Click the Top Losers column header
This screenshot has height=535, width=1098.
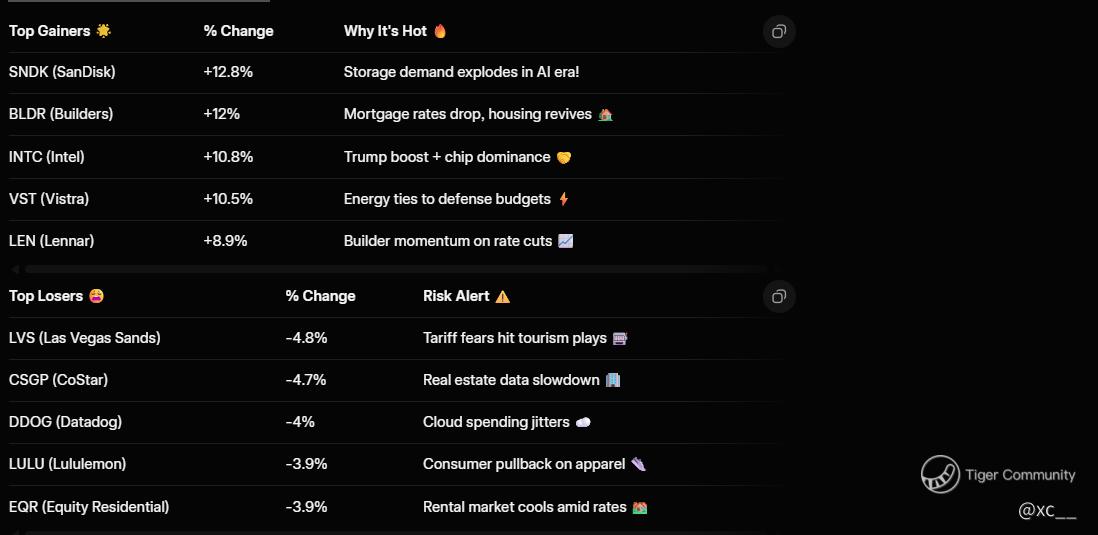click(x=46, y=296)
